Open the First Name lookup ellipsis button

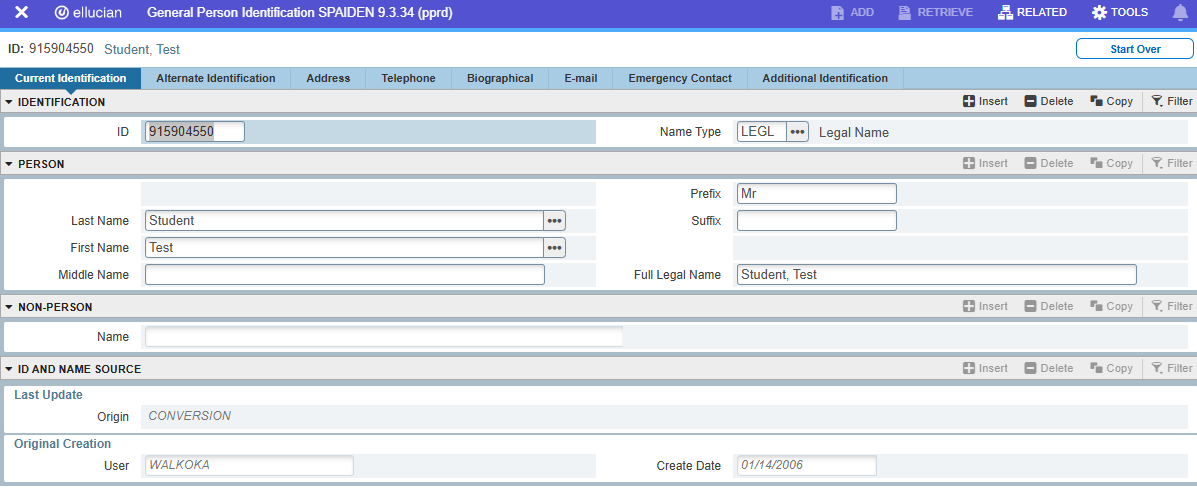(x=554, y=248)
